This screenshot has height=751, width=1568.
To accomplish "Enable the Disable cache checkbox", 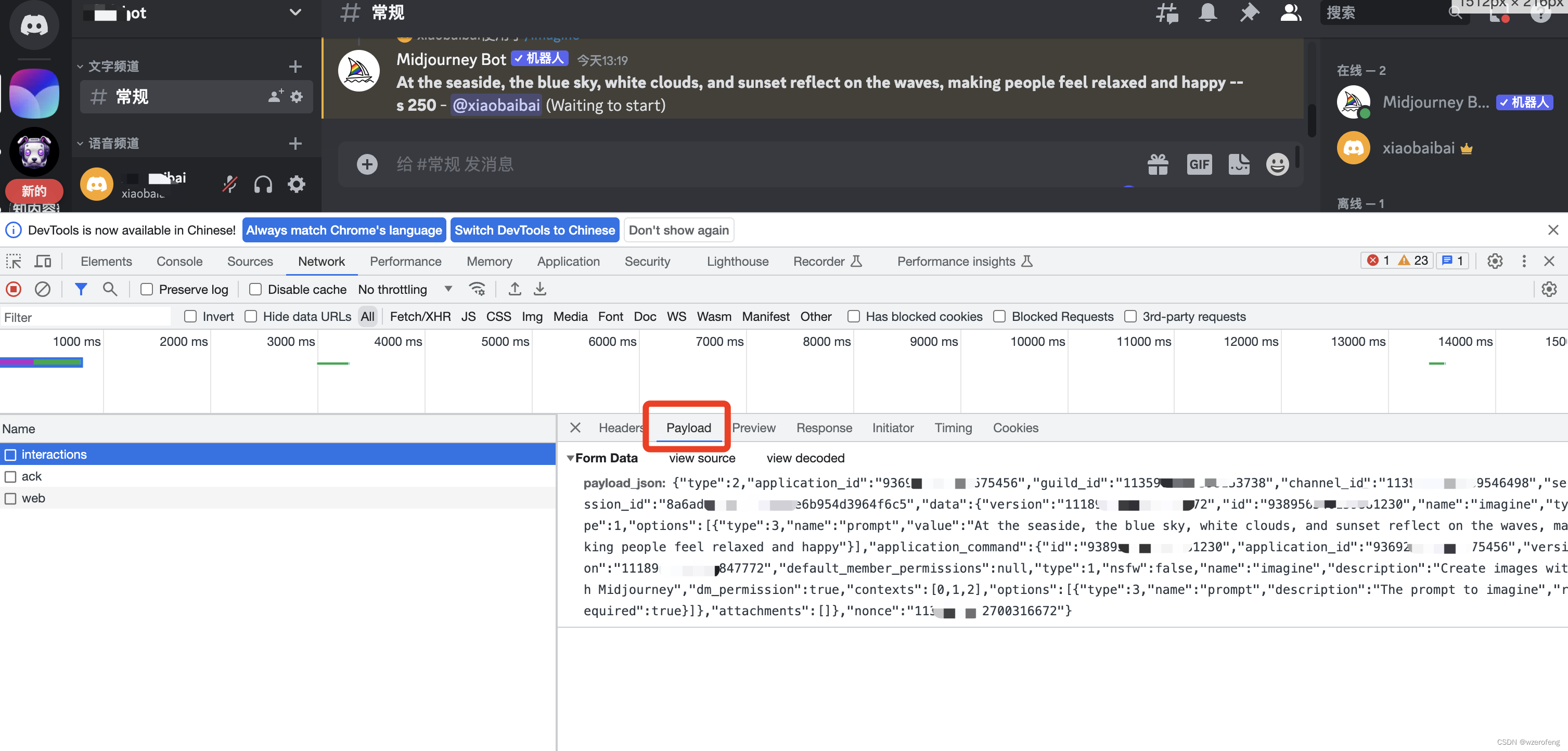I will [255, 290].
